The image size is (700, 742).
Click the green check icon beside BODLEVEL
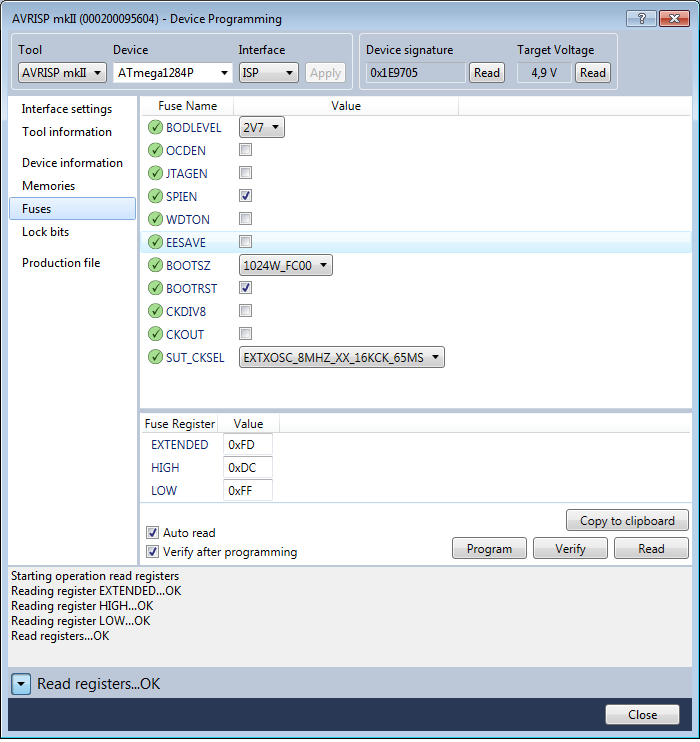point(155,127)
